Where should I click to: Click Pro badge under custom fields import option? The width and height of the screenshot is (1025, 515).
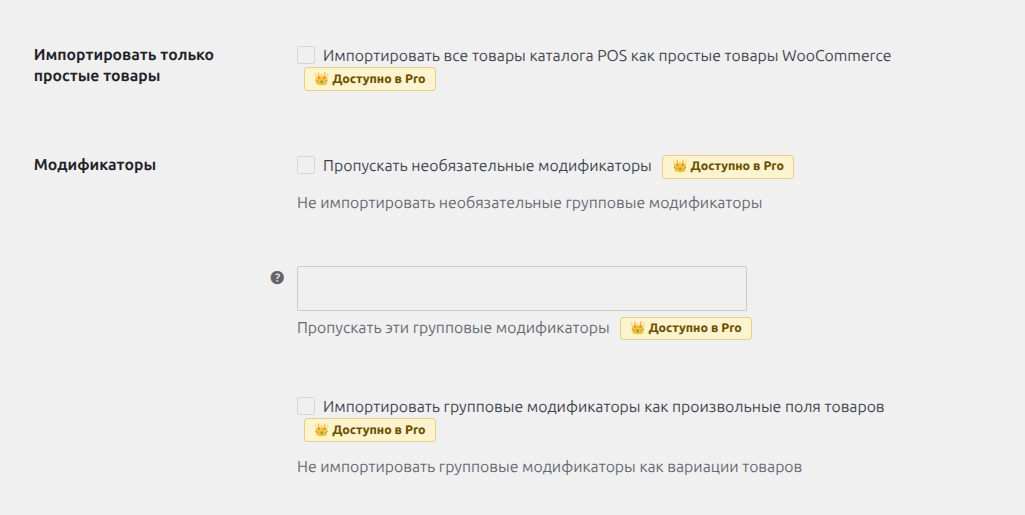370,430
